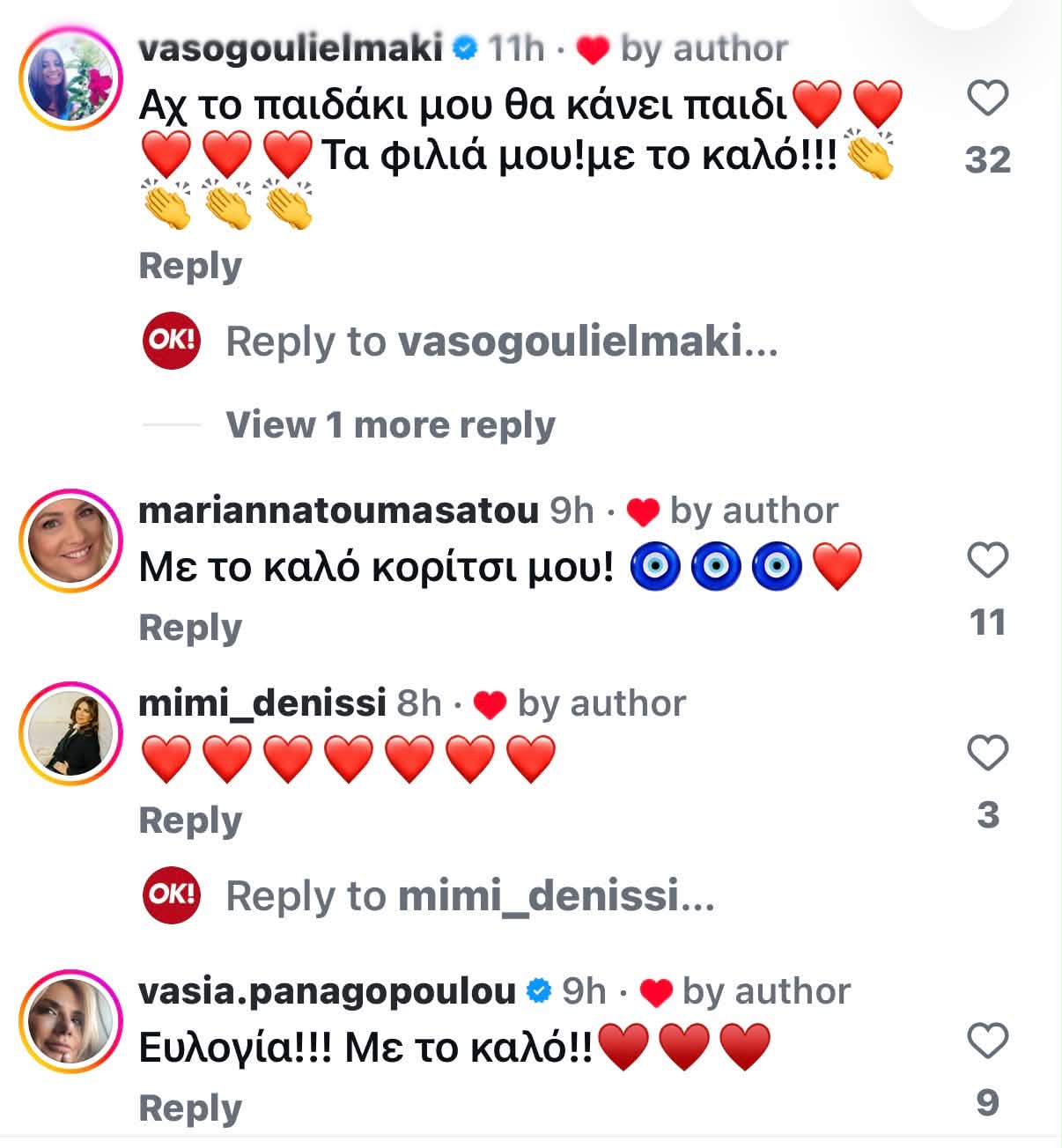This screenshot has height=1148, width=1062.
Task: Open vasia.panagopoulou's profile avatar
Action: 70,1021
